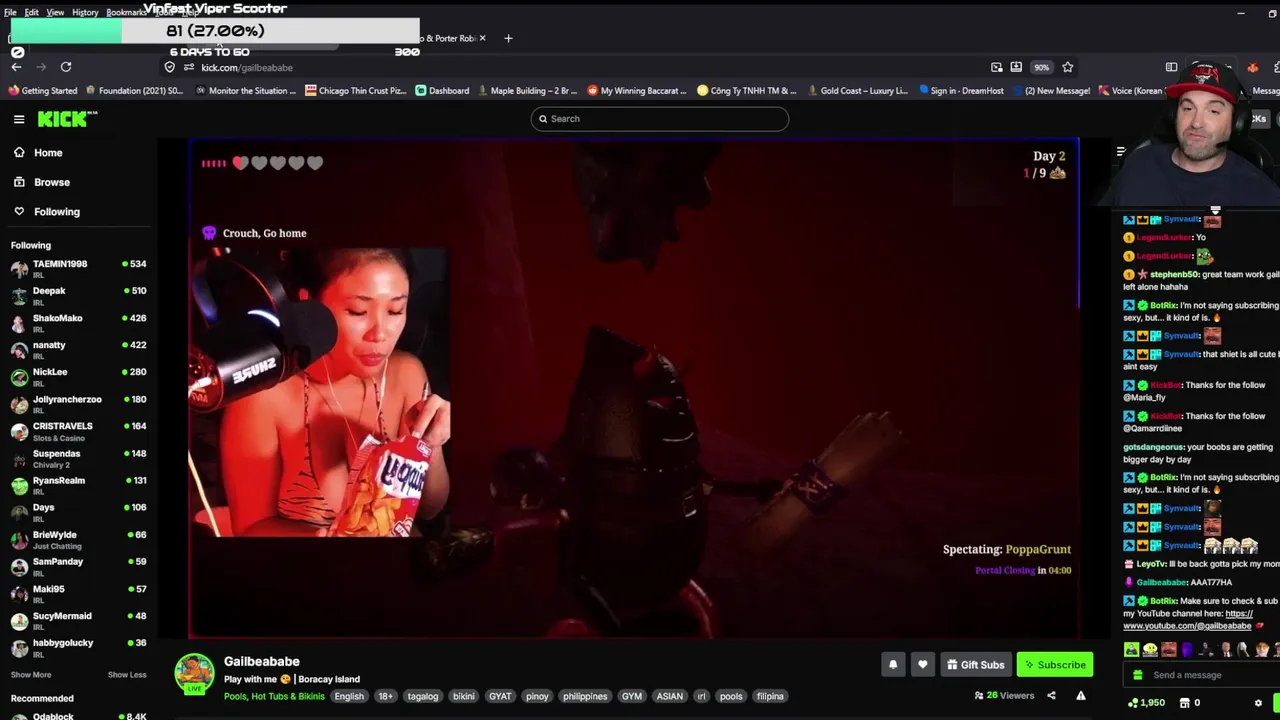Toggle the heart follow button
The width and height of the screenshot is (1280, 720).
point(922,665)
